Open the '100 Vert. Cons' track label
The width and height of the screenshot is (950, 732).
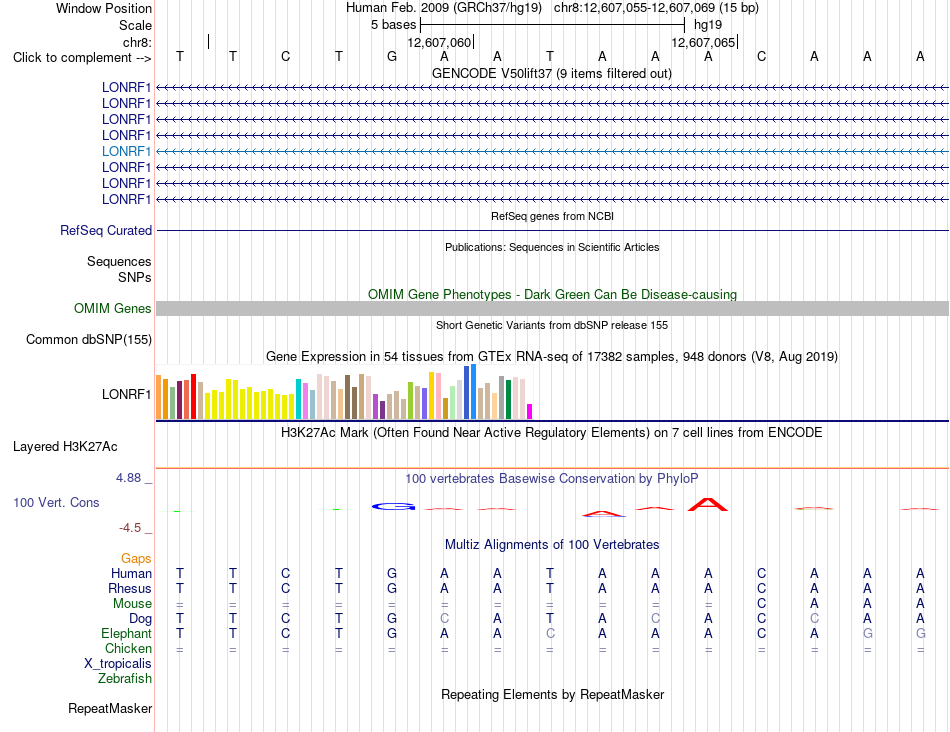coord(56,502)
